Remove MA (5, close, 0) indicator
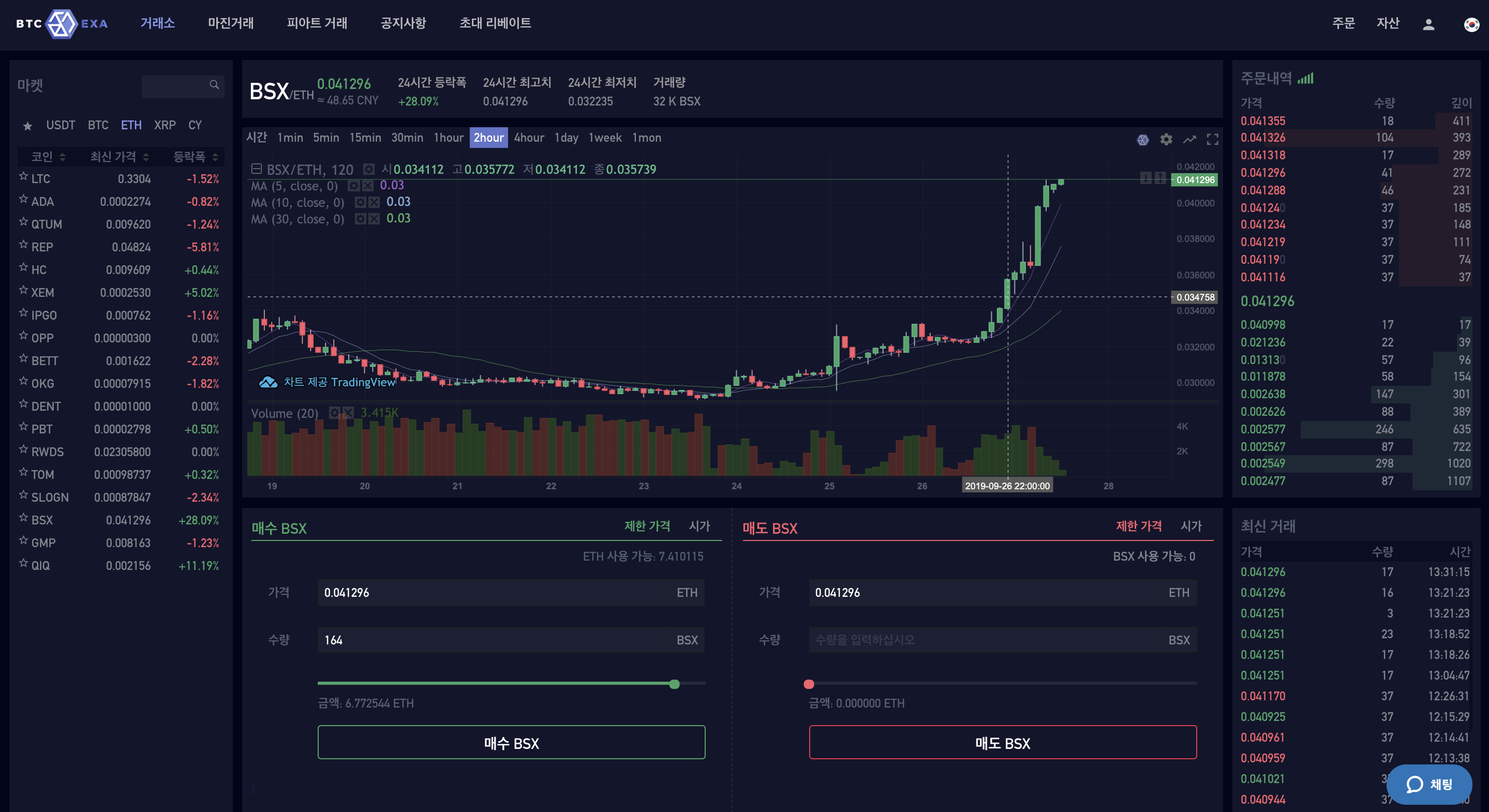Screen dimensions: 1489x812 point(368,186)
